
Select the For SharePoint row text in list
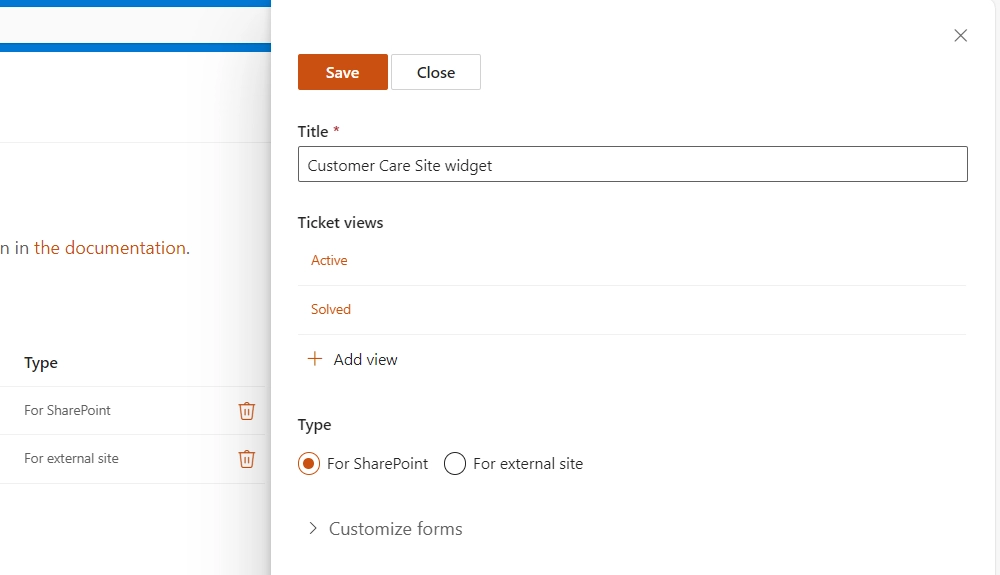[68, 411]
